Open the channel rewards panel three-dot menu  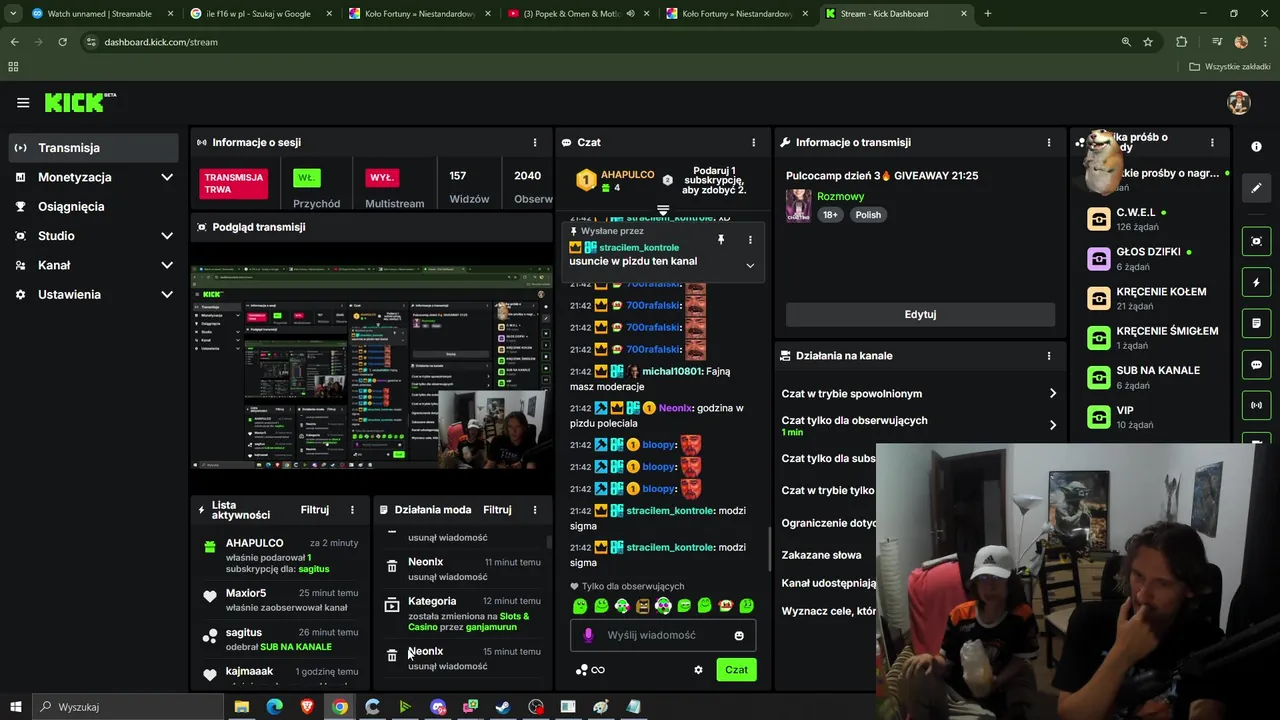point(1212,142)
